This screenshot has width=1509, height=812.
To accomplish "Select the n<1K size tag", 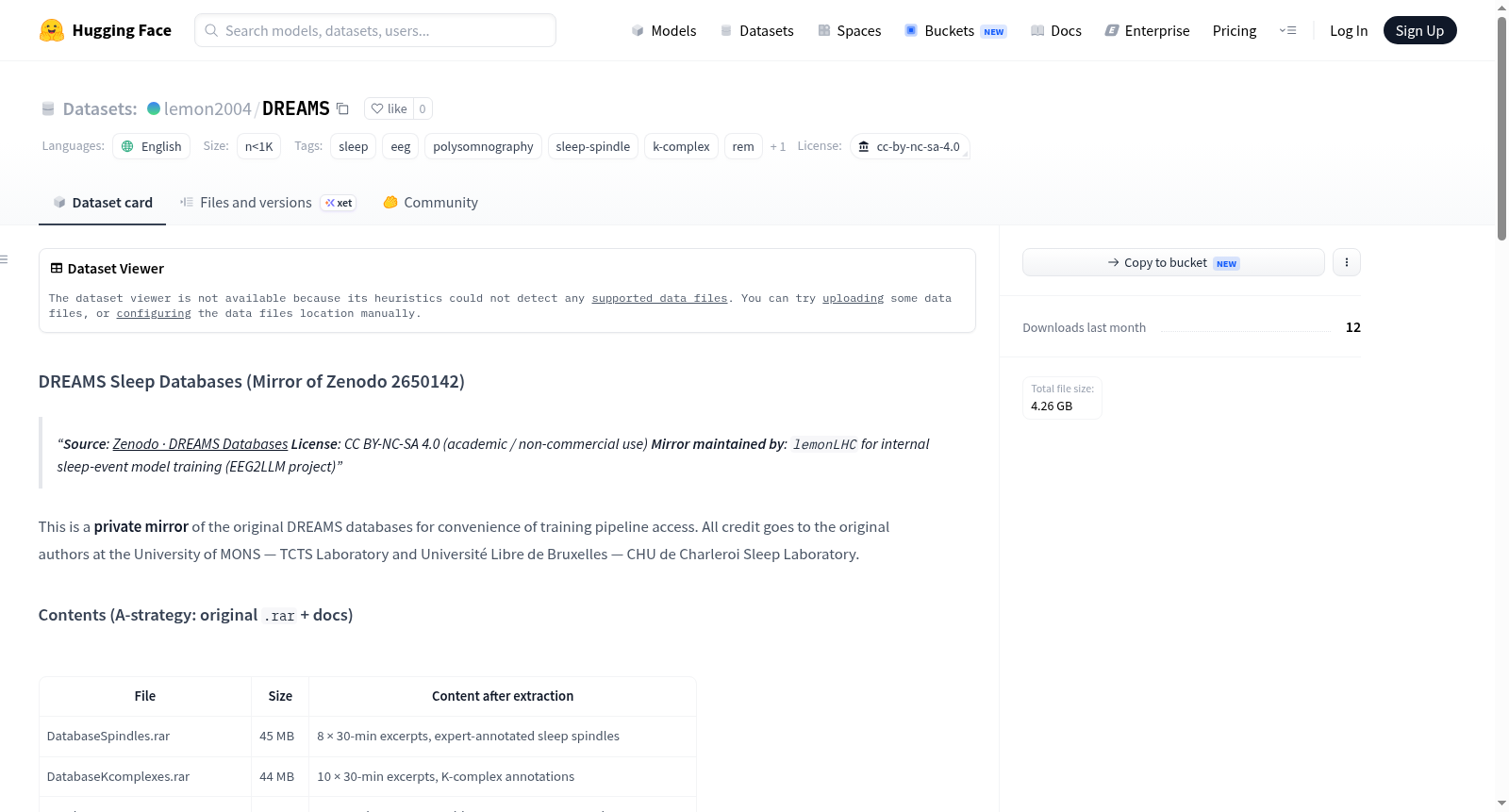I will click(x=259, y=146).
